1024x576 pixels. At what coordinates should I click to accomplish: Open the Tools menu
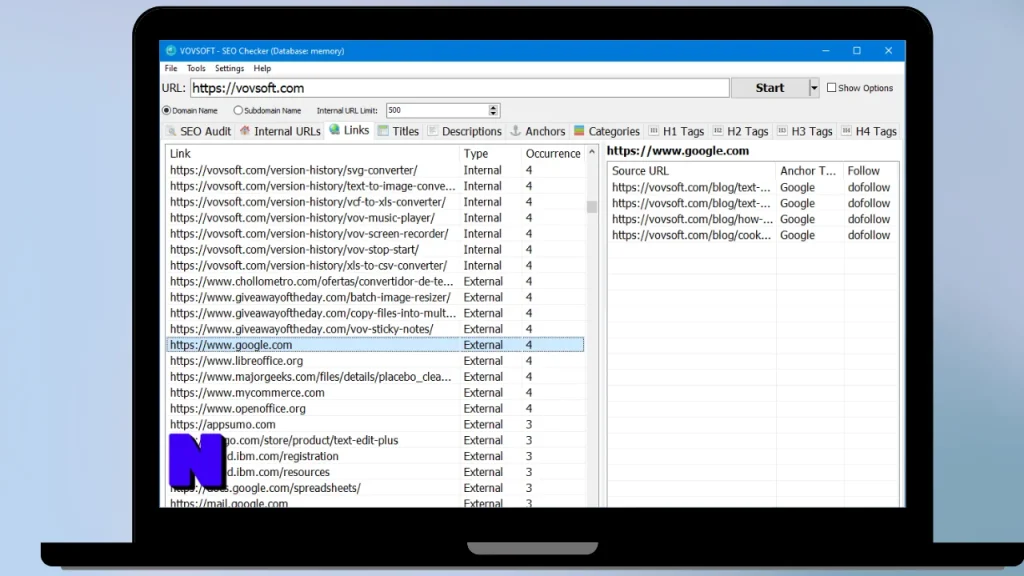[196, 68]
